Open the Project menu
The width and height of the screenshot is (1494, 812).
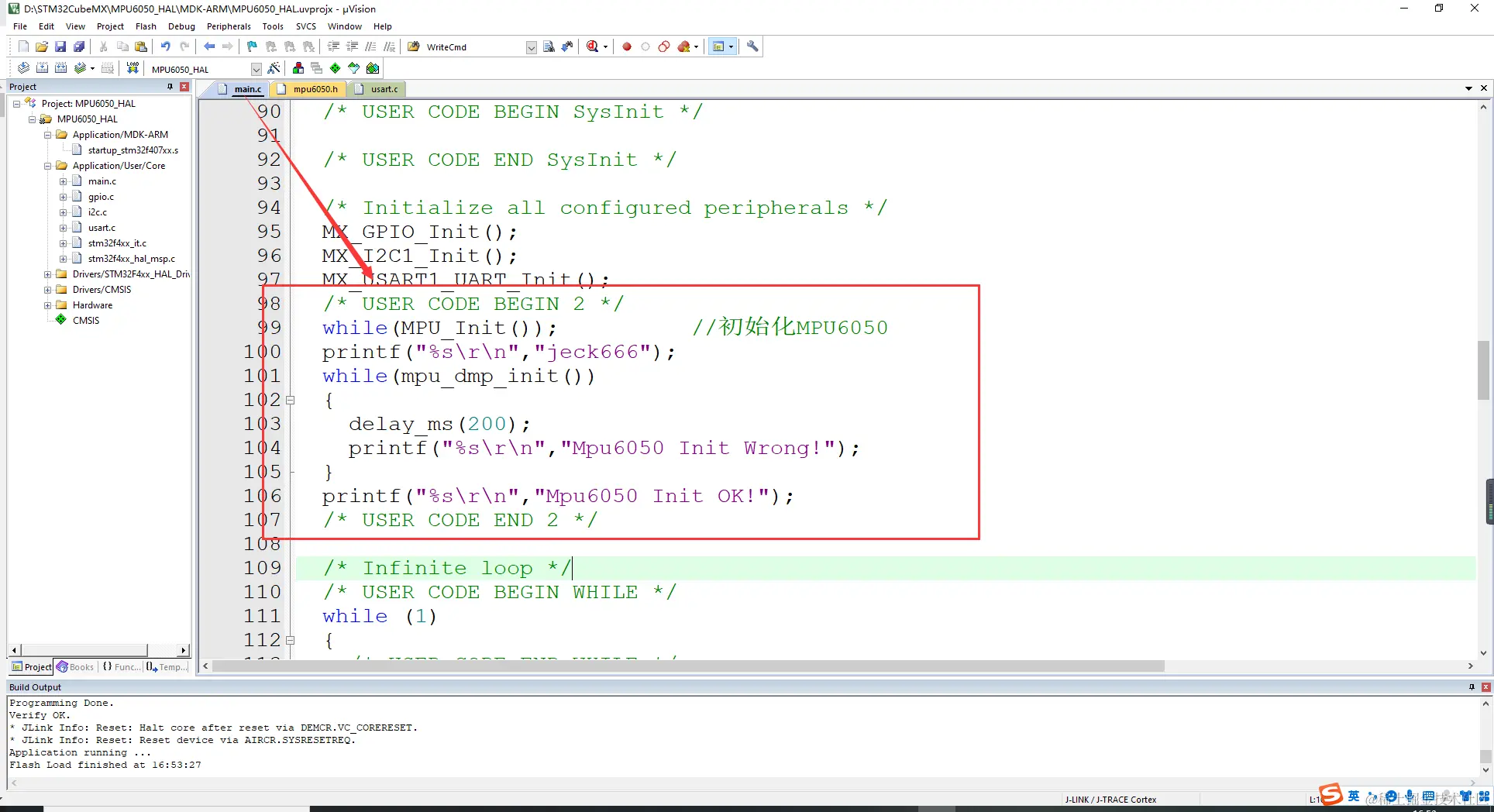point(110,26)
